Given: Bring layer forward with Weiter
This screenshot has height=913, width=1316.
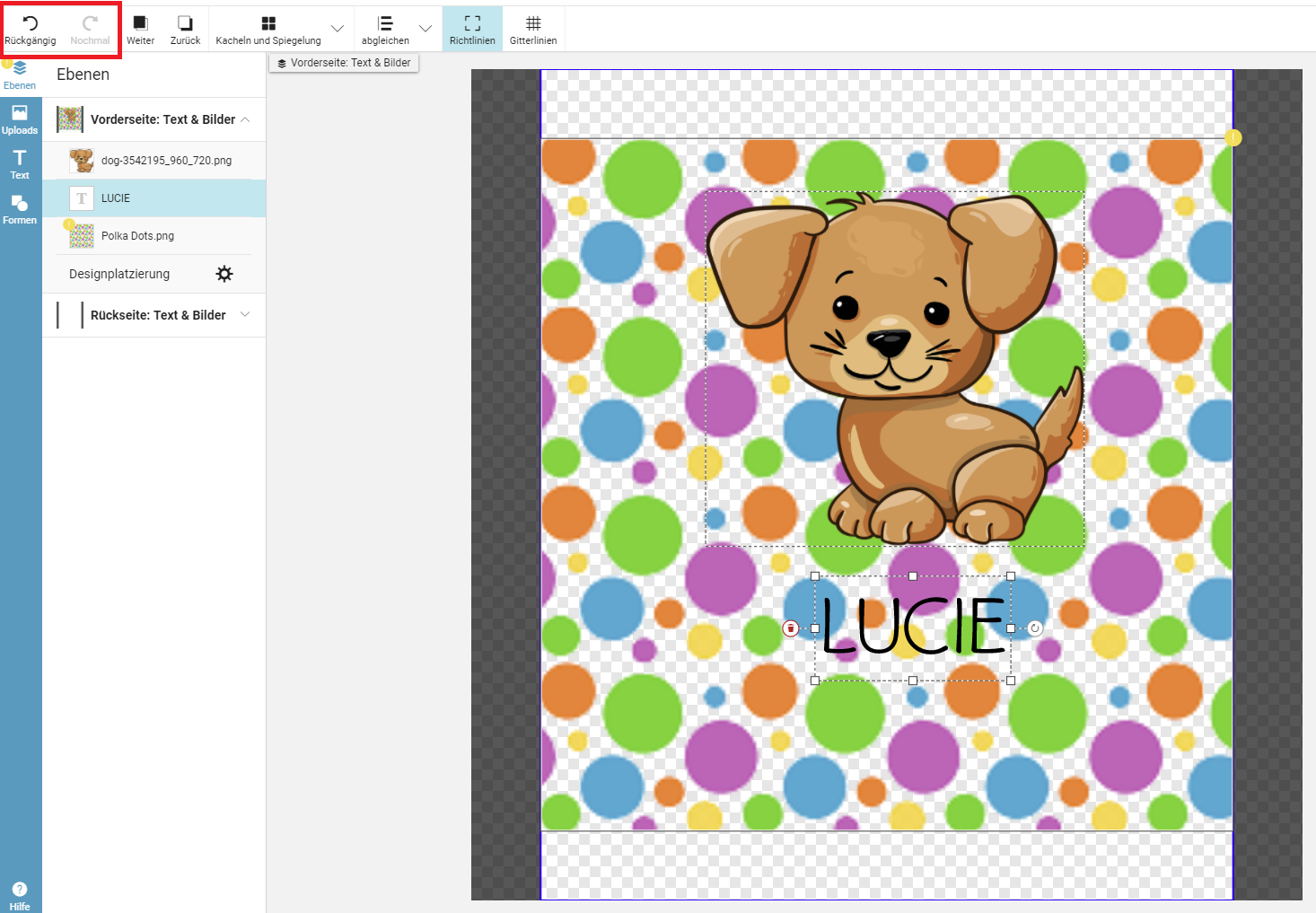Looking at the screenshot, I should (x=140, y=30).
